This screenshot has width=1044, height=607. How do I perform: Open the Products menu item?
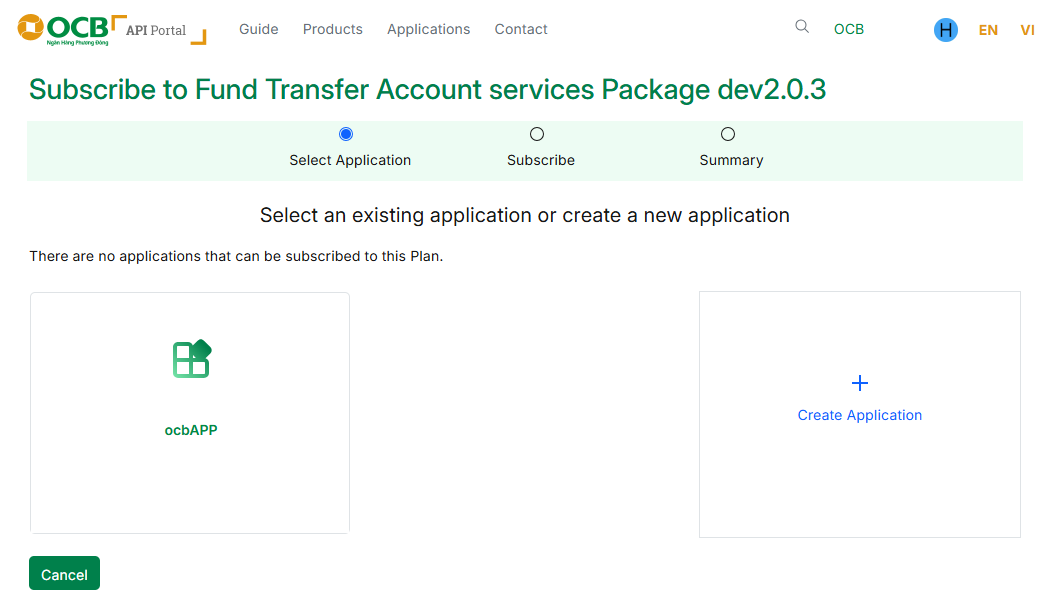333,29
